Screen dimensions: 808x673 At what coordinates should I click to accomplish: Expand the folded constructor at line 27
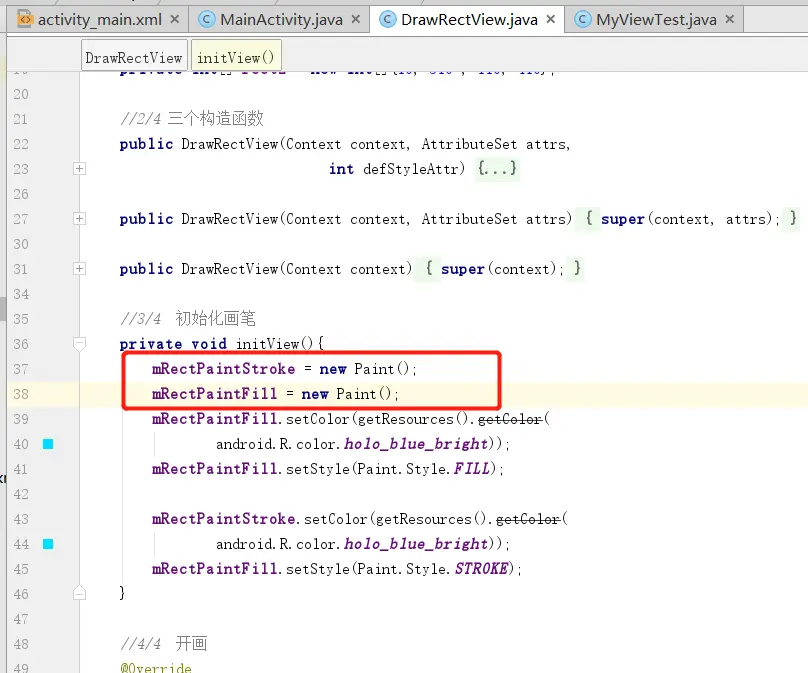(79, 218)
